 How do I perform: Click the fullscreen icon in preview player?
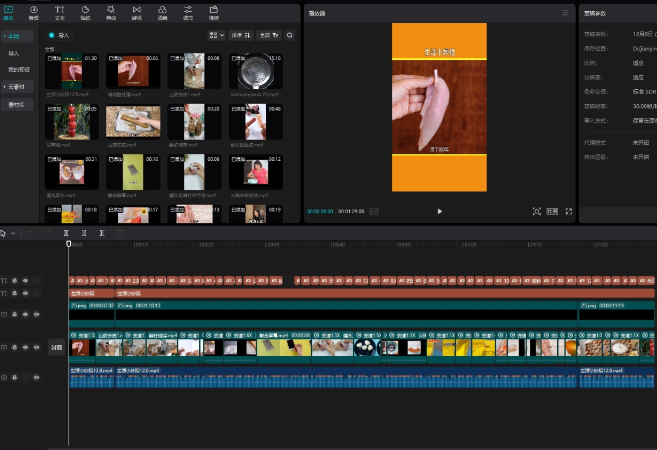pos(569,212)
